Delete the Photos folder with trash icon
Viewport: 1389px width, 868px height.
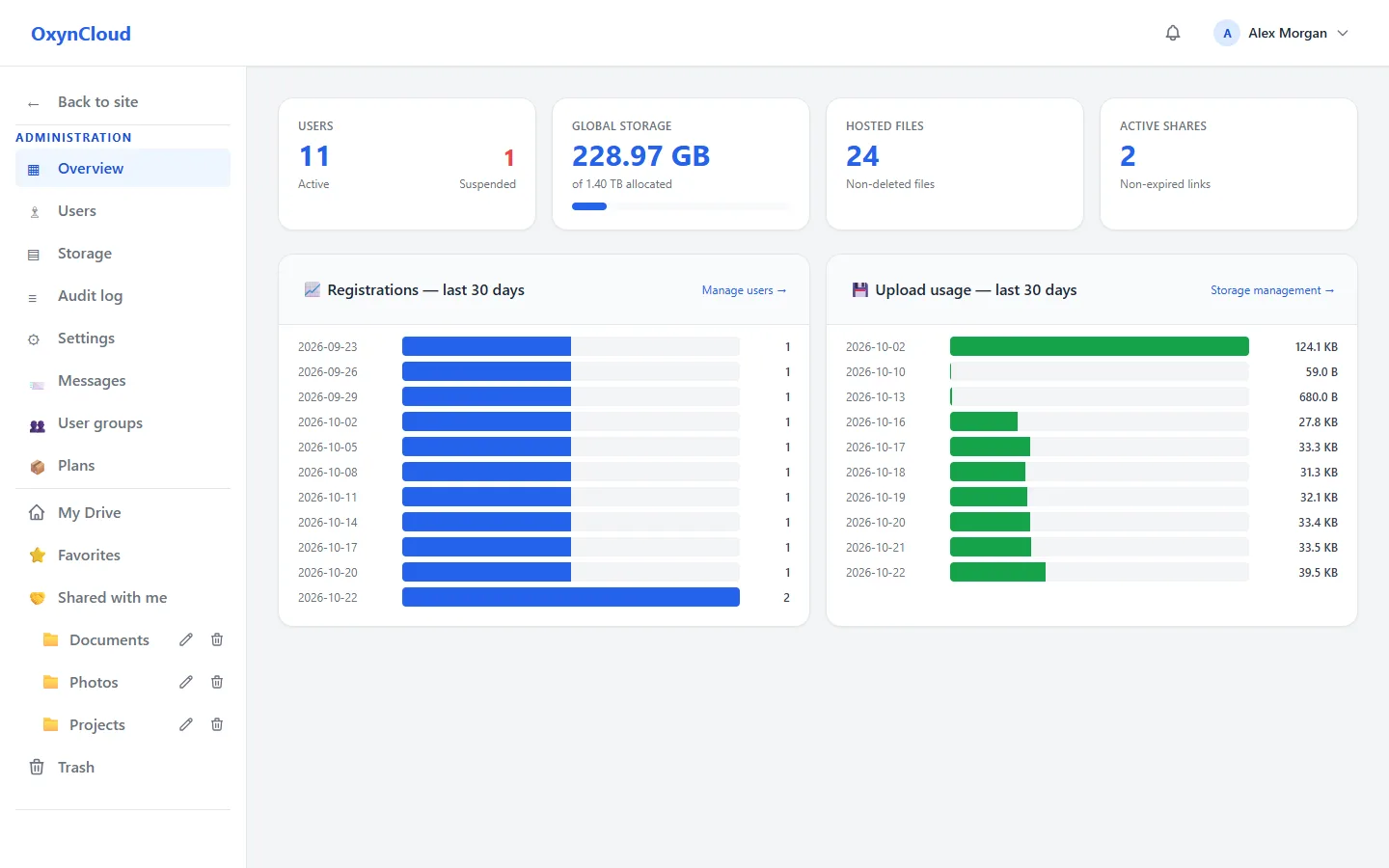pos(217,682)
